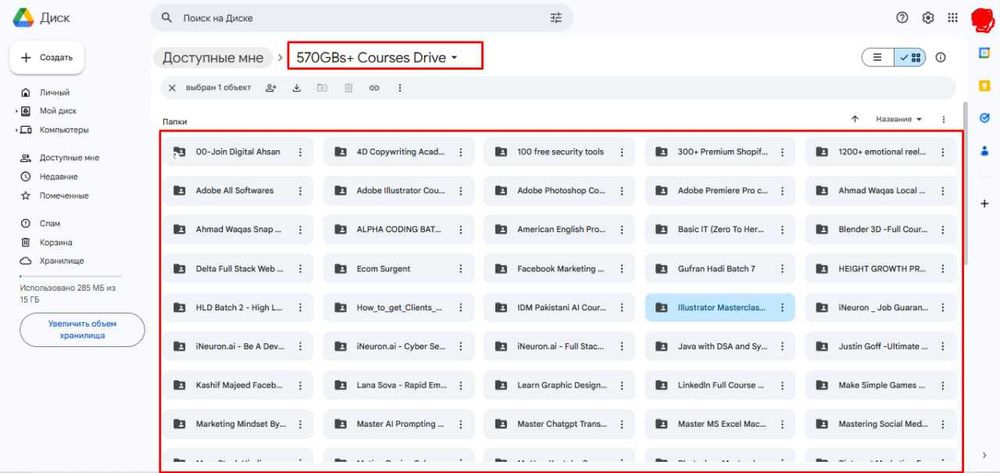Select the Facebook Marketing folder
1000x473 pixels.
point(559,268)
